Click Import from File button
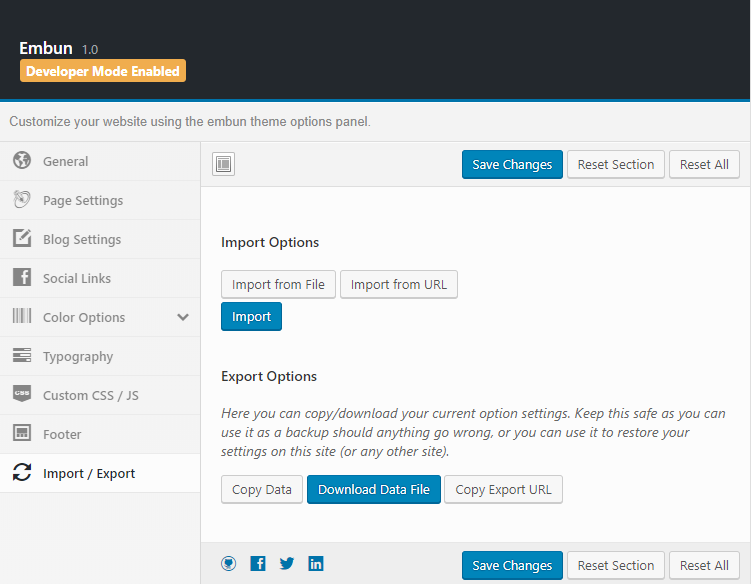This screenshot has height=584, width=751. (x=278, y=285)
